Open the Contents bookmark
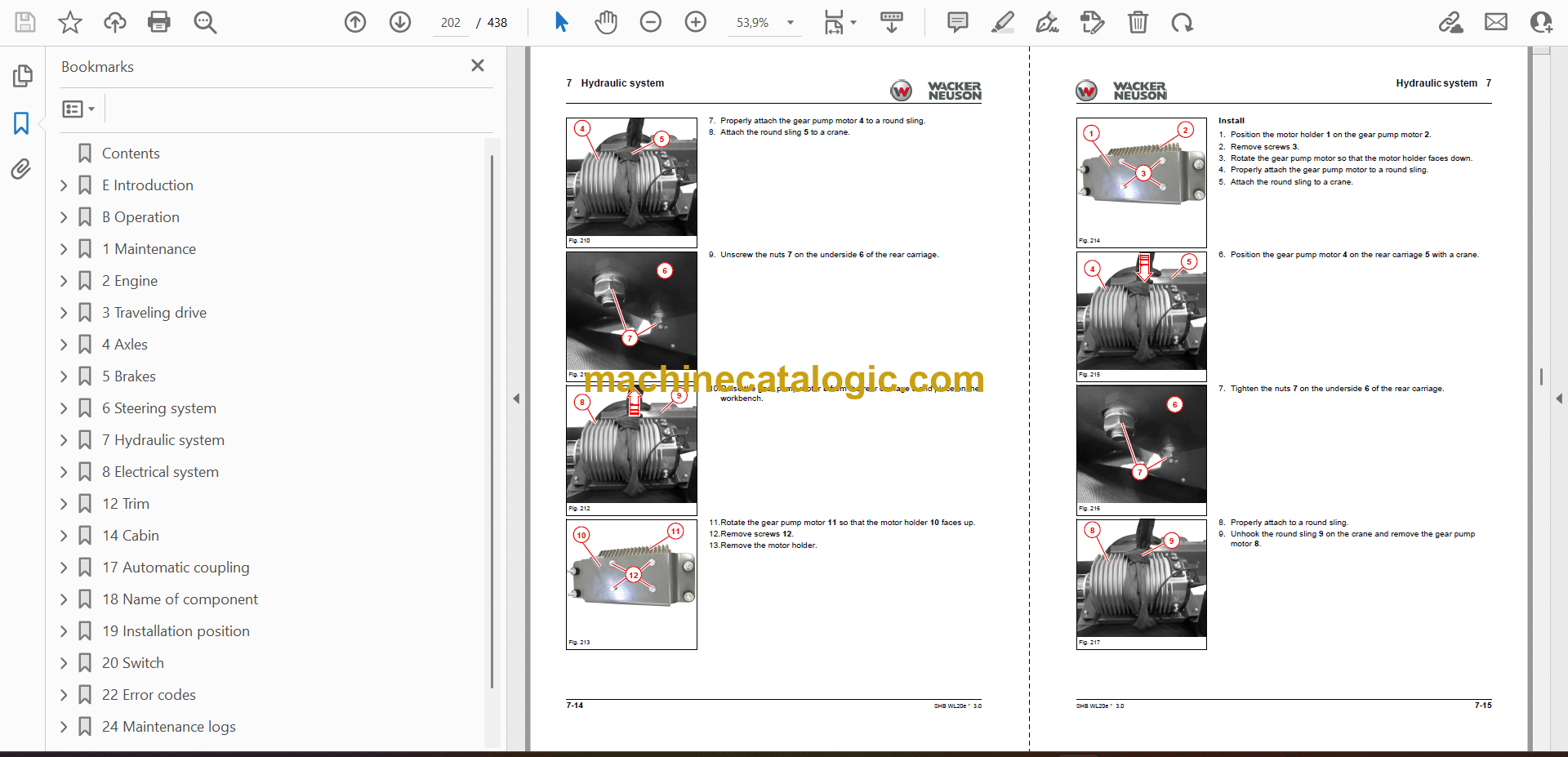1568x757 pixels. click(131, 154)
